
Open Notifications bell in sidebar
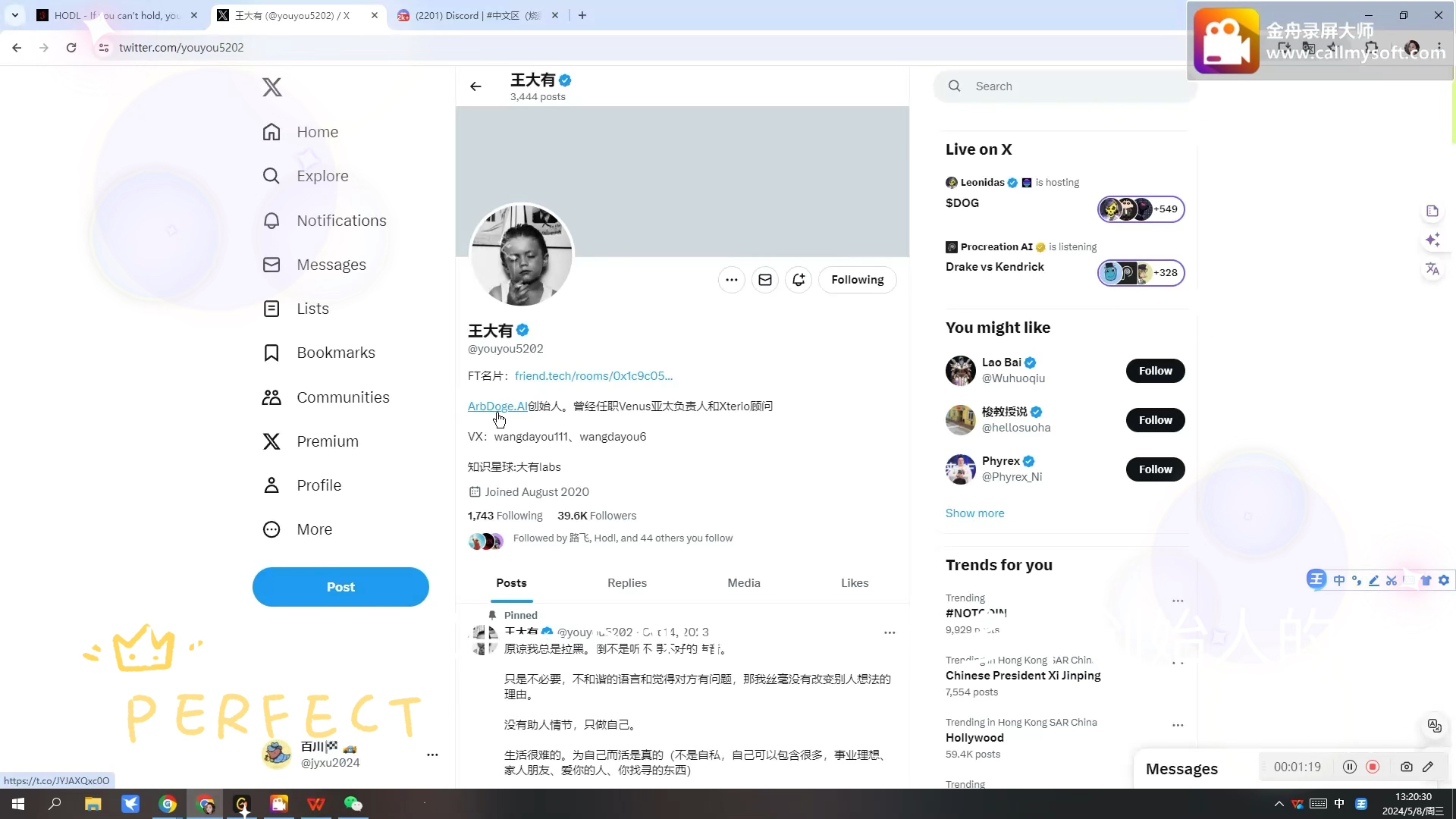click(x=325, y=221)
